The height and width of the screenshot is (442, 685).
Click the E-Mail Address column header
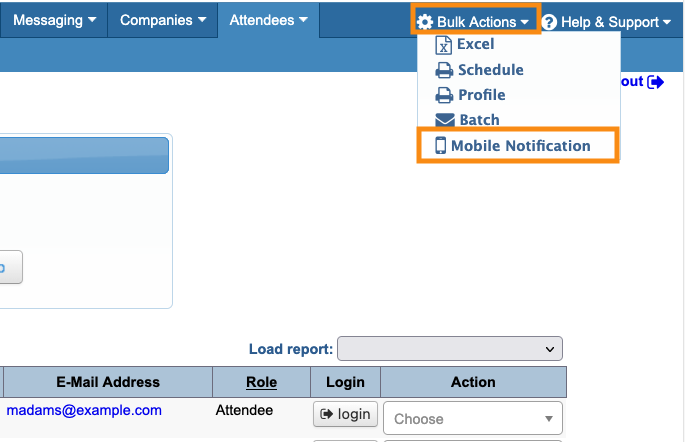pos(108,382)
